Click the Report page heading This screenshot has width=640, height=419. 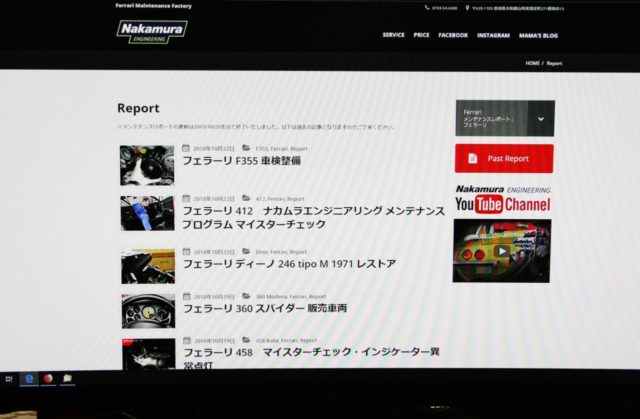[x=138, y=108]
